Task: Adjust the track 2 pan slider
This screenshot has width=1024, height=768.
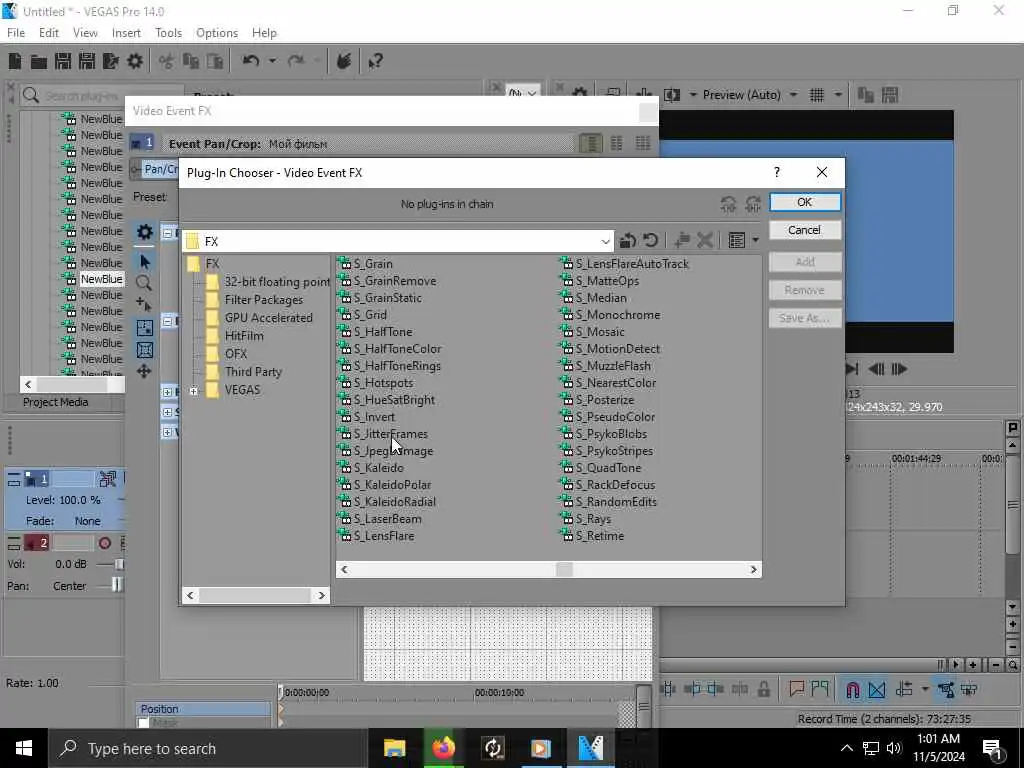Action: [116, 585]
